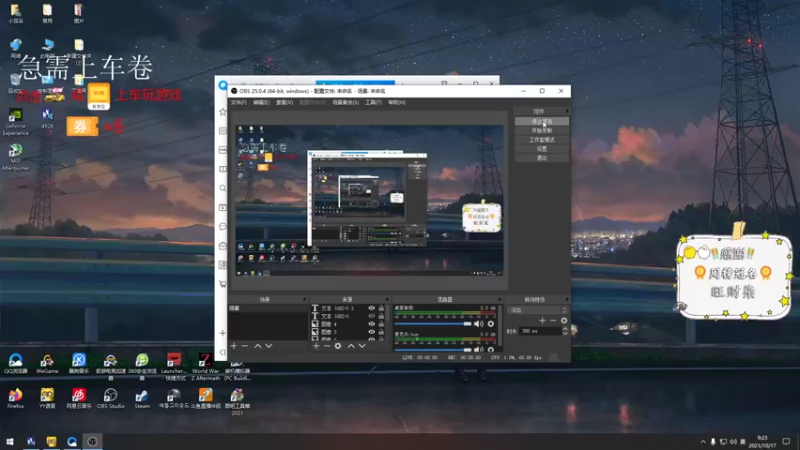
Task: Open source properties gear in Sources panel
Action: click(338, 346)
